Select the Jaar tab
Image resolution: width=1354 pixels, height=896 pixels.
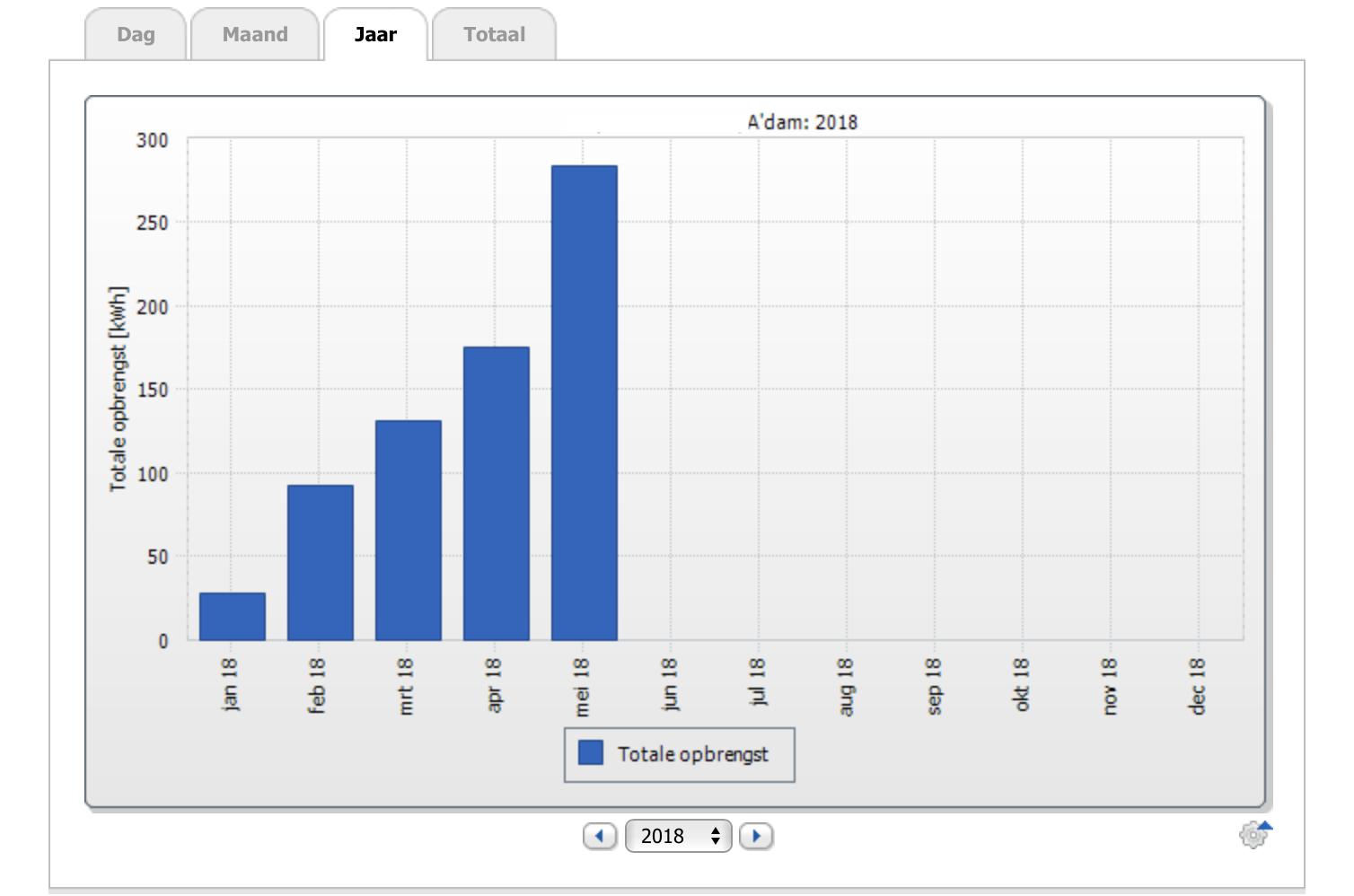(x=375, y=35)
